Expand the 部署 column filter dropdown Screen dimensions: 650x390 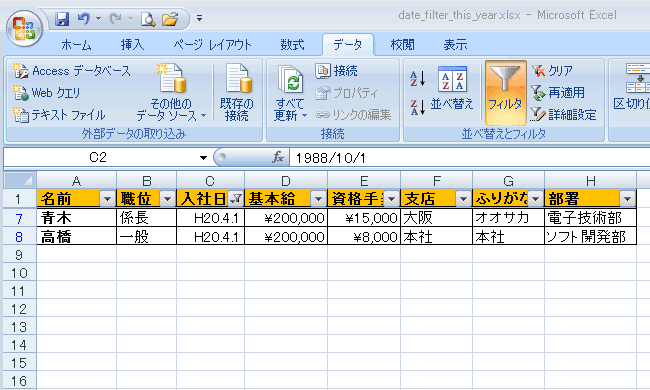coord(627,199)
